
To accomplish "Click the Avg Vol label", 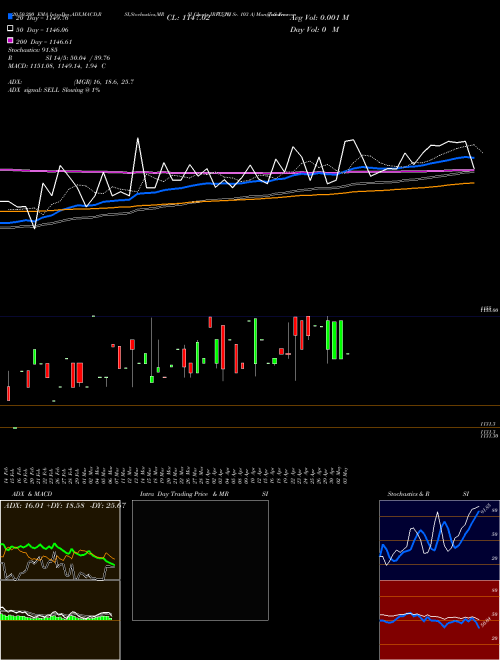I will tap(320, 18).
